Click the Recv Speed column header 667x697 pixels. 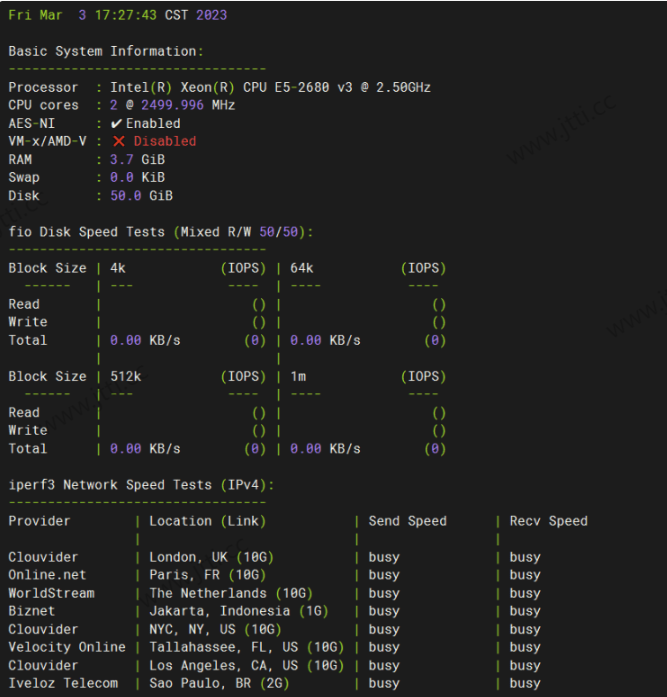tap(548, 520)
